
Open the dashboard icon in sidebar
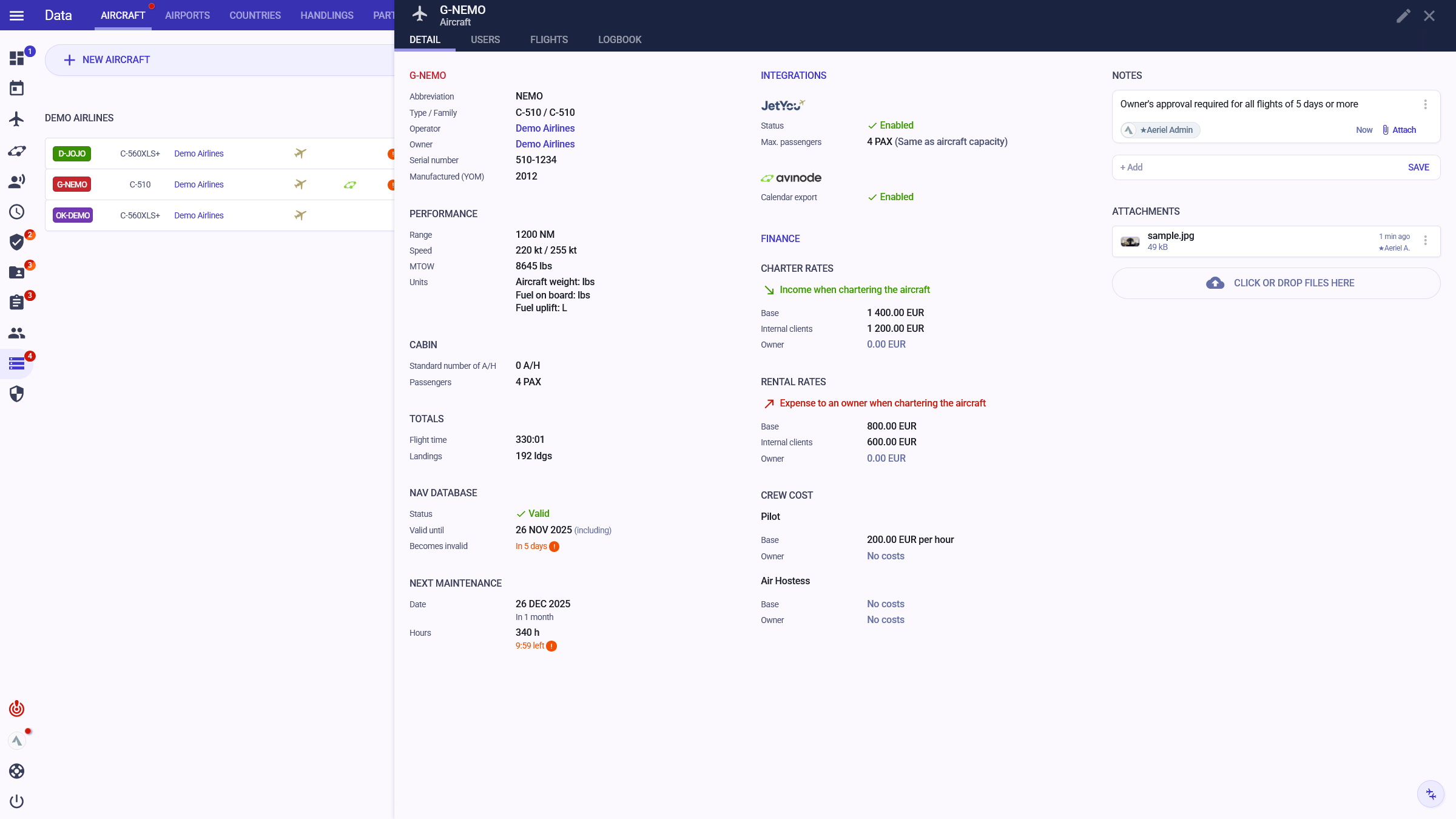pyautogui.click(x=17, y=58)
